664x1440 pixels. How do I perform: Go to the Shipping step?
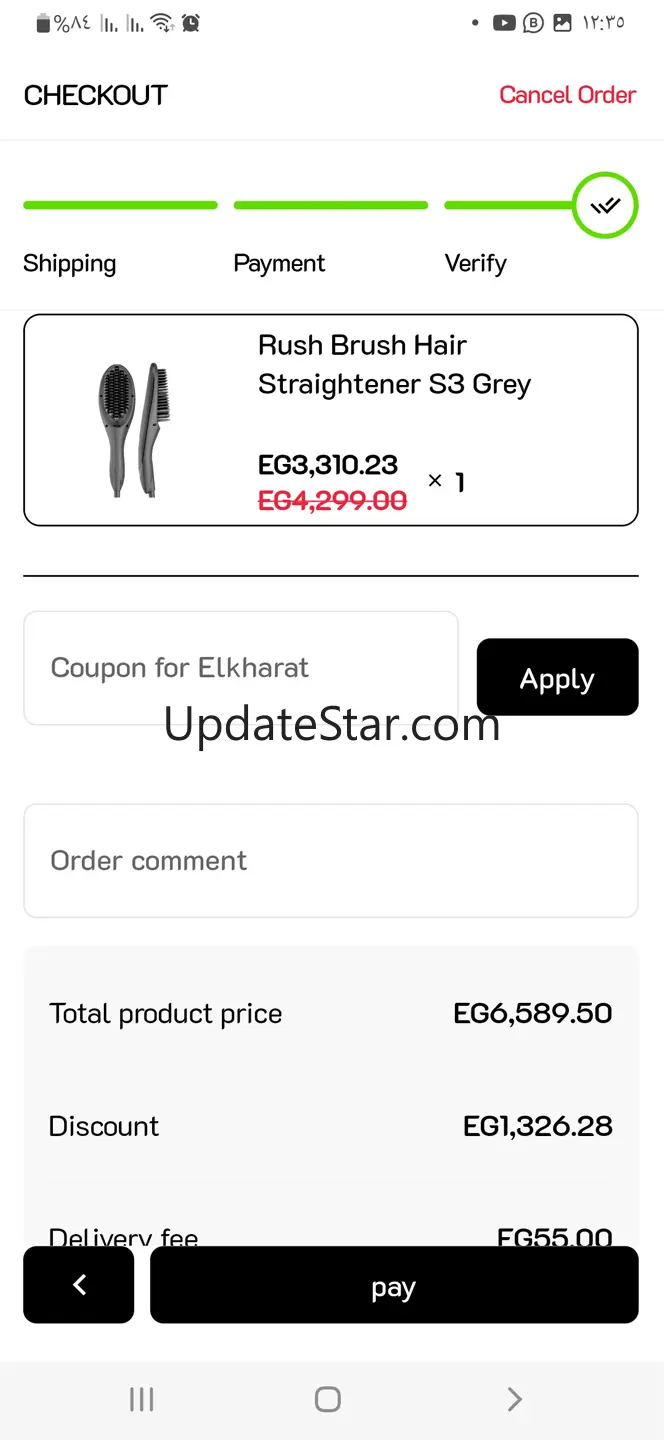point(70,263)
